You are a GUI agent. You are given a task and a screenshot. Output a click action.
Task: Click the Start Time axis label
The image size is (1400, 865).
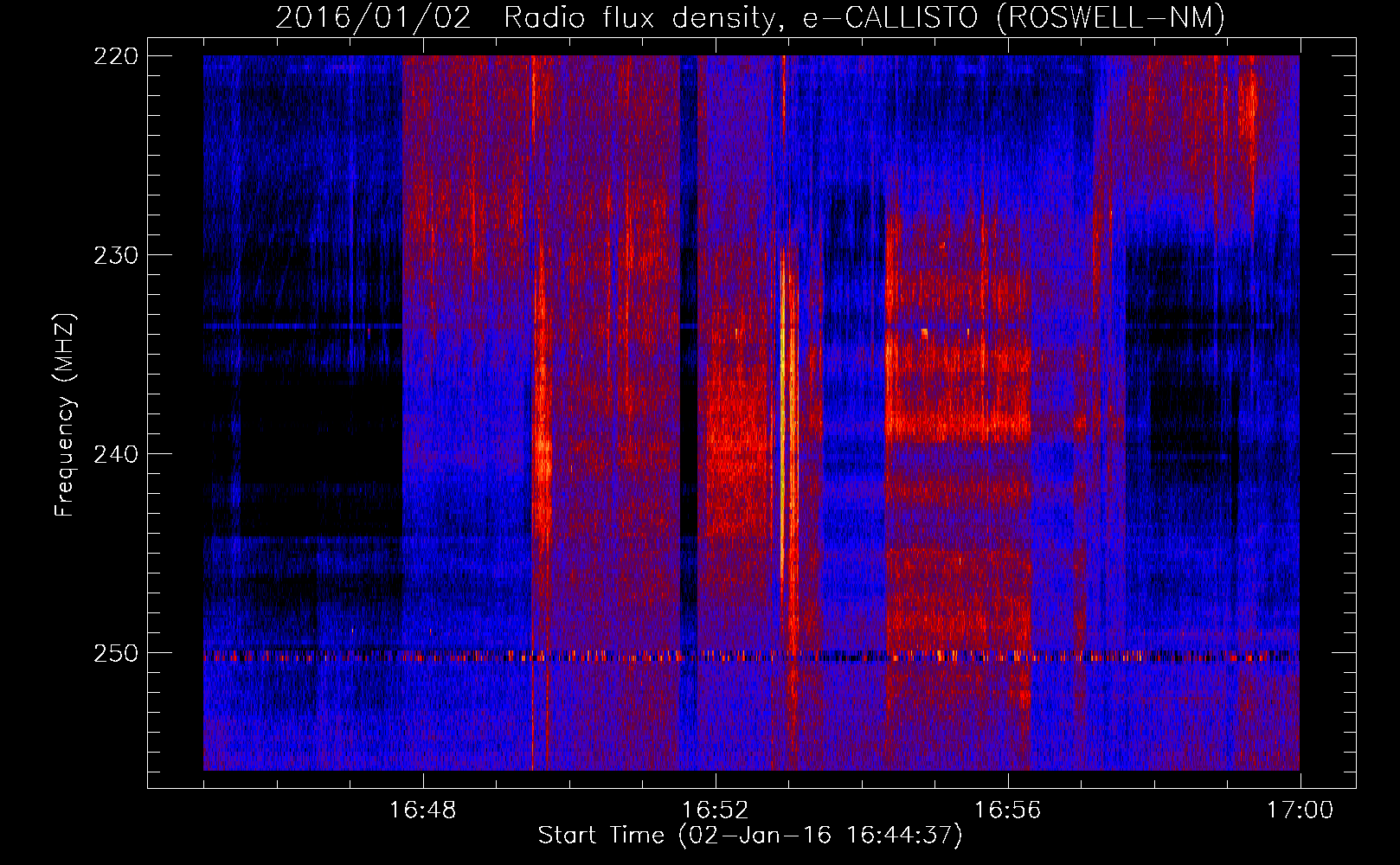click(x=750, y=836)
